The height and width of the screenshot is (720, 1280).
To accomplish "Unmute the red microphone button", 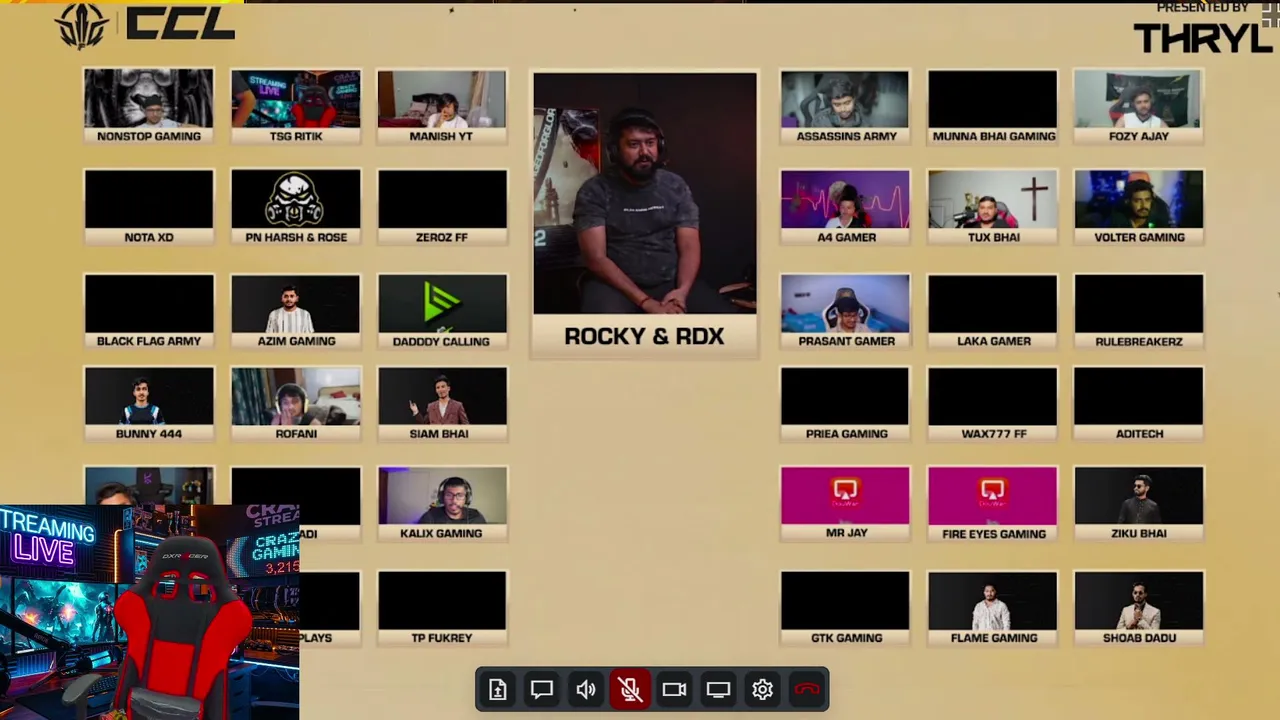I will [630, 690].
